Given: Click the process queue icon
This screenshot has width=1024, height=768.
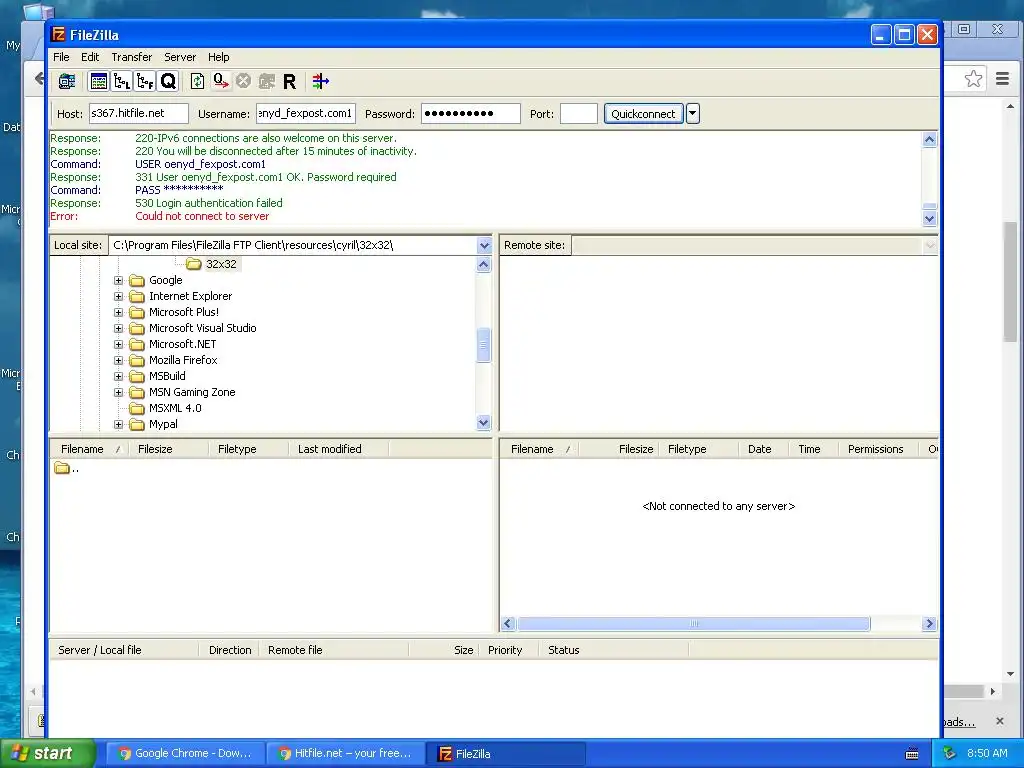Looking at the screenshot, I should [x=221, y=82].
